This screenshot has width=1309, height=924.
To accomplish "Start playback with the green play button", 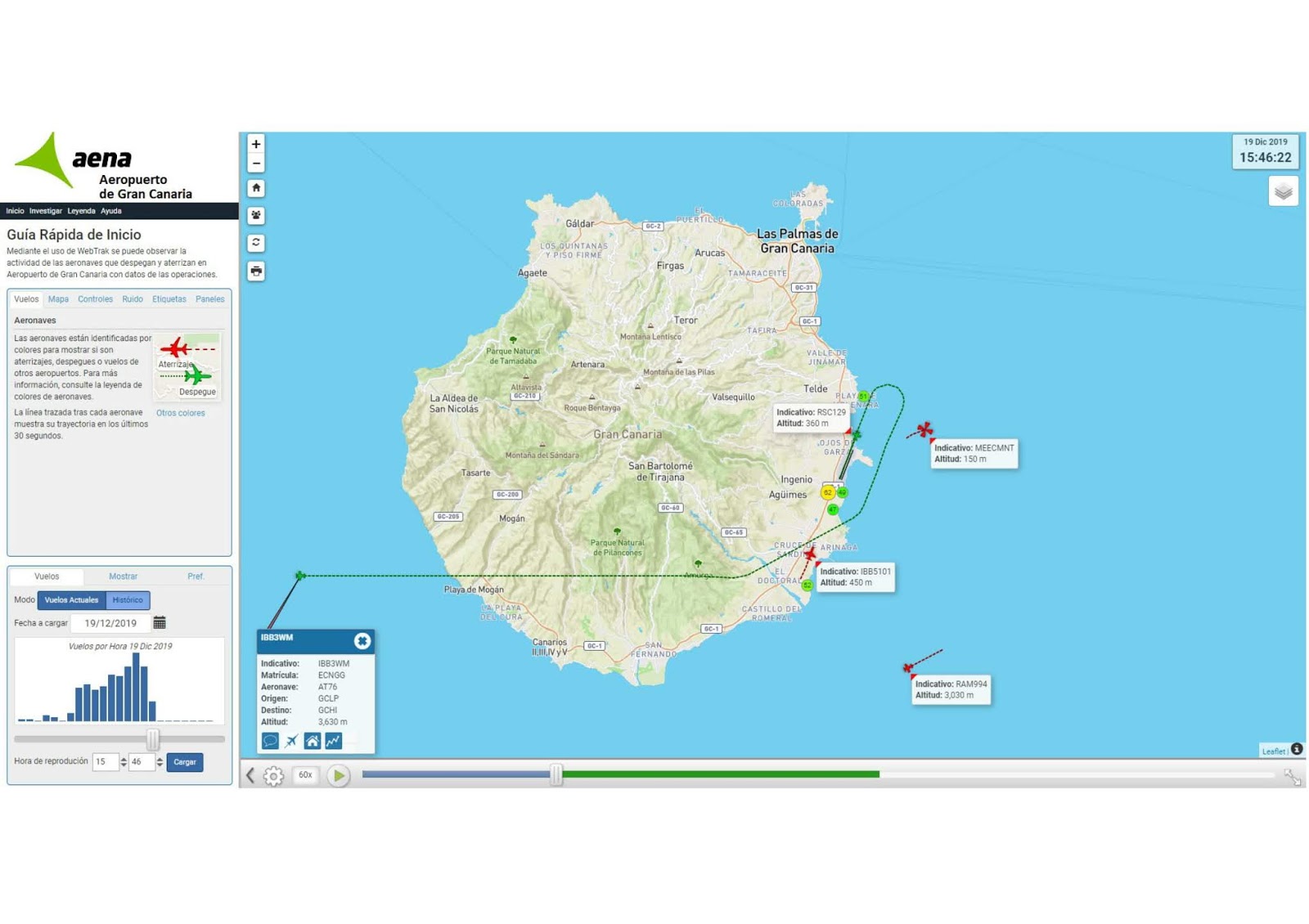I will [x=338, y=775].
